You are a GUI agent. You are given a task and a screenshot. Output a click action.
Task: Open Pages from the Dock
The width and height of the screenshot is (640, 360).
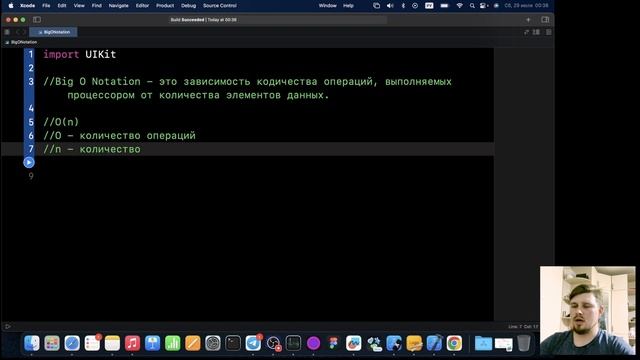tap(193, 343)
